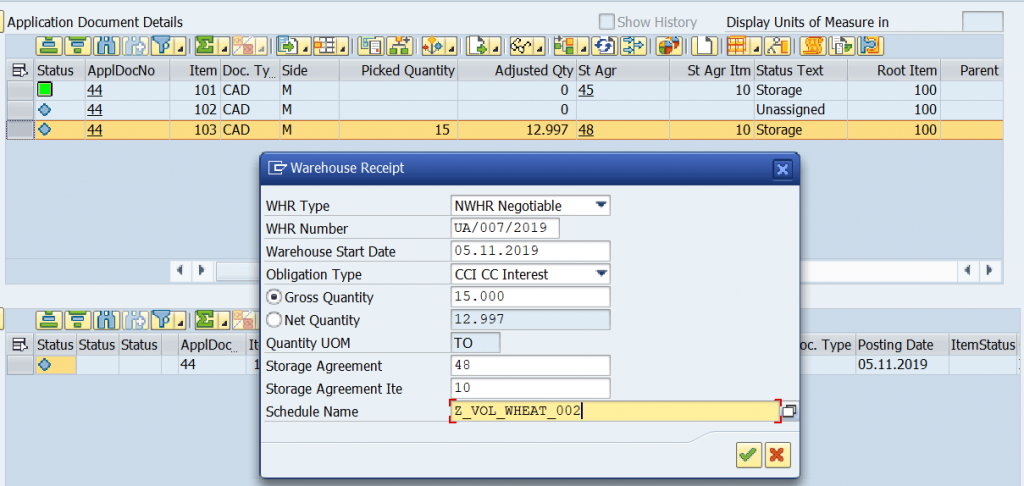Click the WHR Number input field
Image resolution: width=1024 pixels, height=486 pixels.
pyautogui.click(x=505, y=229)
